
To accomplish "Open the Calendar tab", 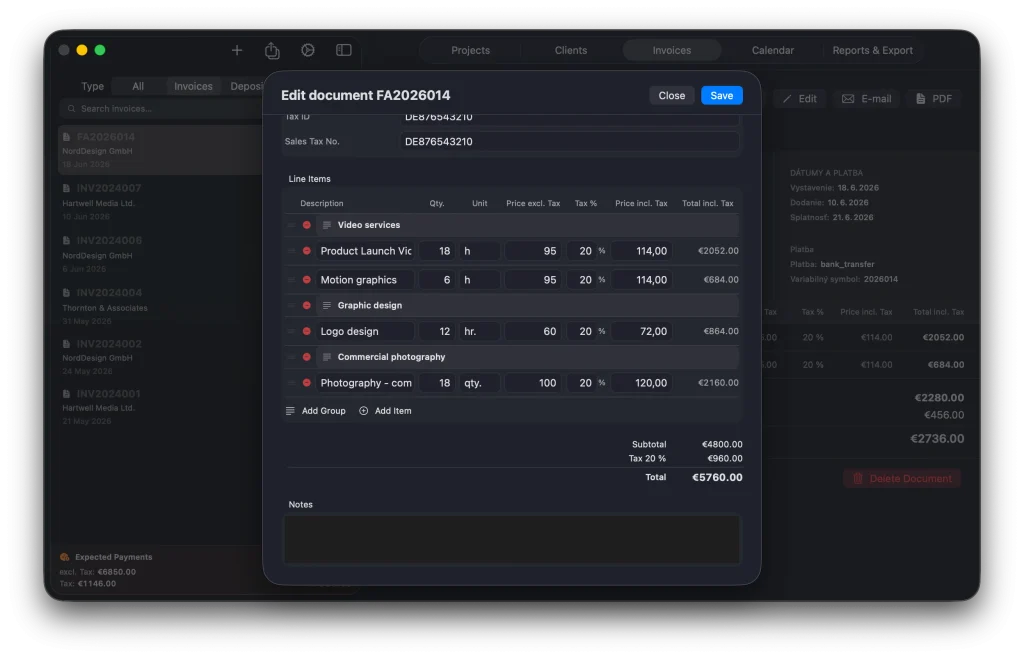I will pos(773,50).
